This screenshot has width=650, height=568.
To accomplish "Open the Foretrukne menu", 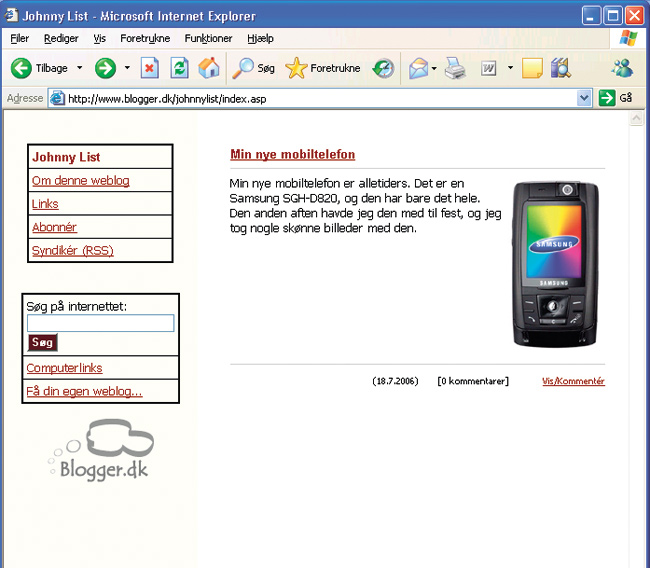I will coord(145,39).
